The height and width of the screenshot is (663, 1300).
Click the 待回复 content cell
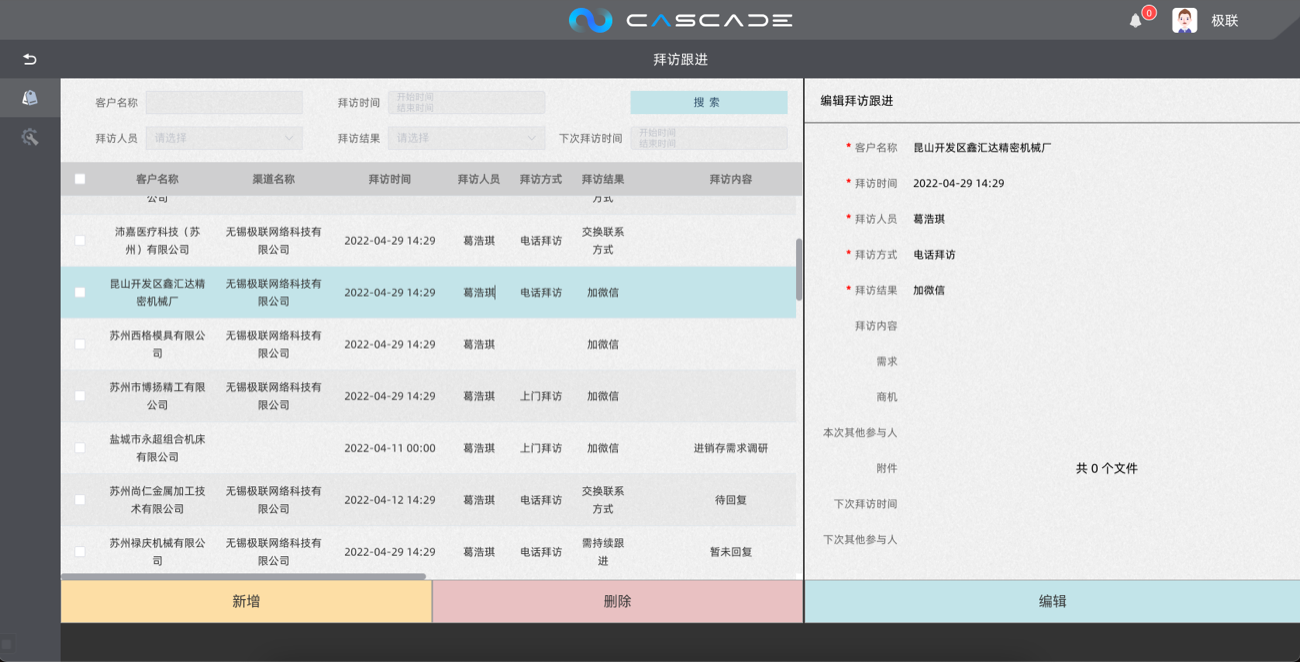(x=730, y=500)
